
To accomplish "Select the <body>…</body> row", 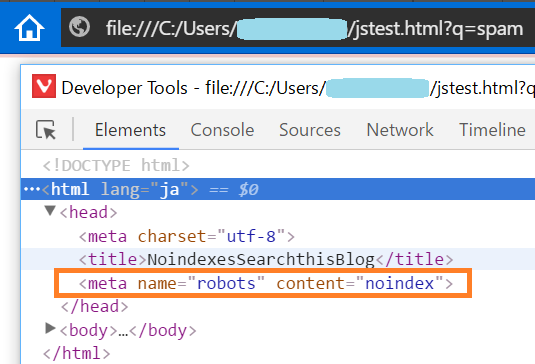I will coord(128,330).
